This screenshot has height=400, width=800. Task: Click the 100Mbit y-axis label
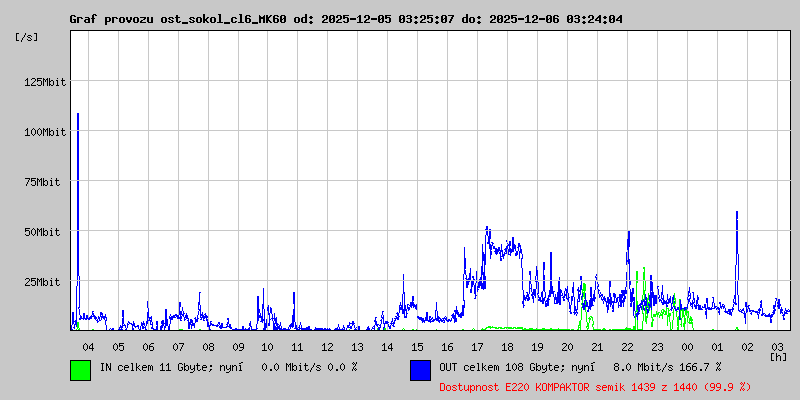44,132
